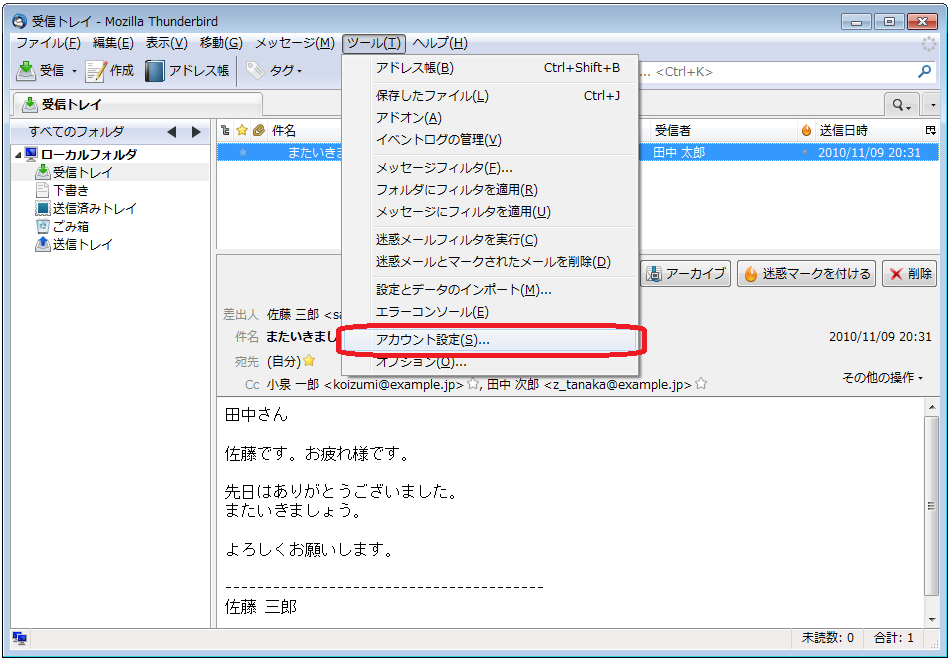
Task: Open the ヘルプ(H) menu
Action: pos(440,43)
